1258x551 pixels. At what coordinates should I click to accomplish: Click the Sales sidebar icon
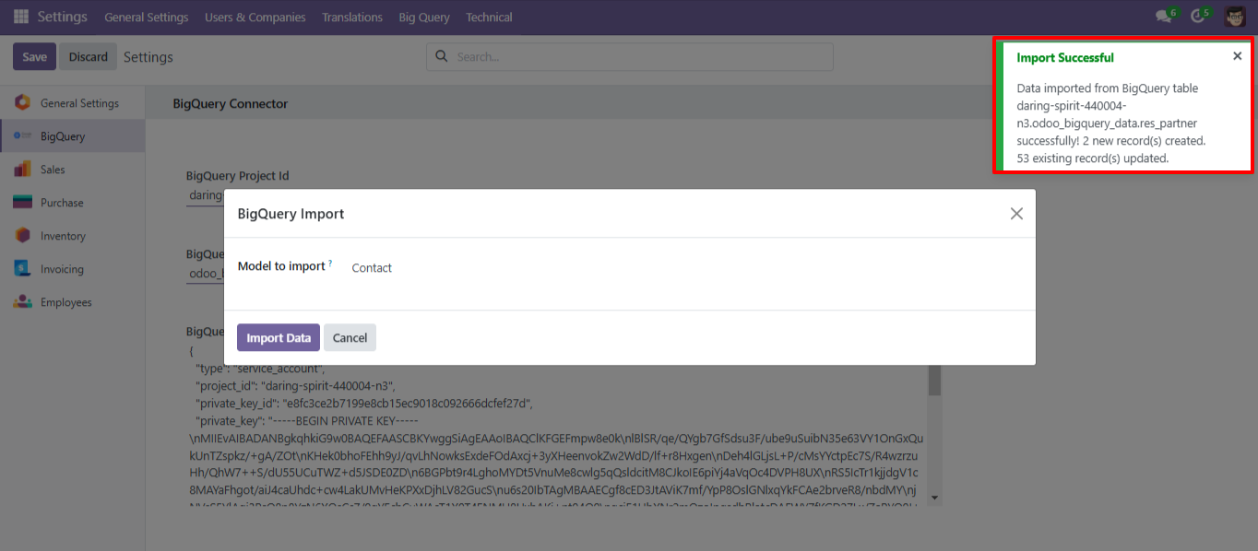point(22,169)
